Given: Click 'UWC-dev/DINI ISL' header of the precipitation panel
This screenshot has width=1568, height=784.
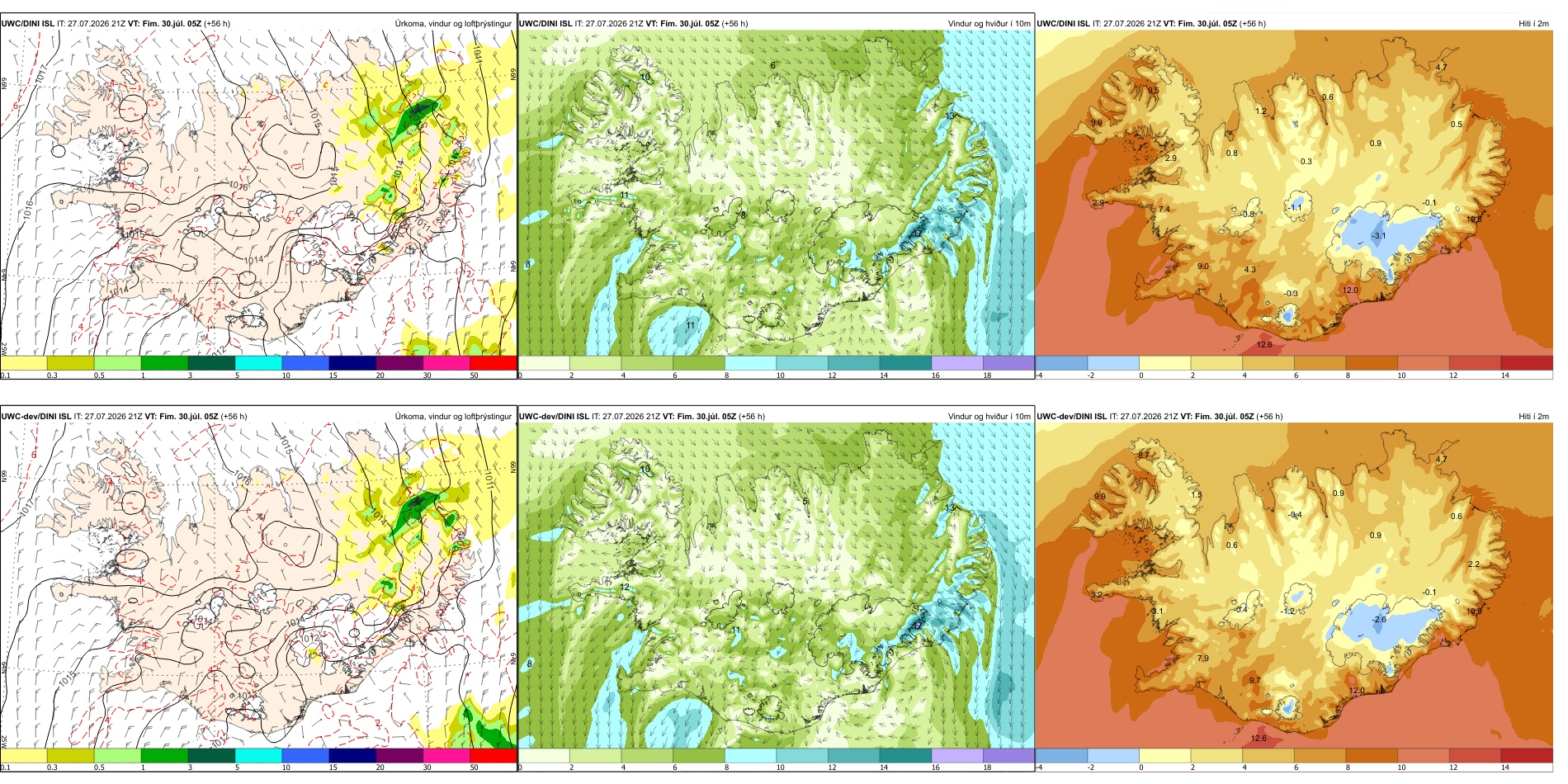Looking at the screenshot, I should pos(36,417).
